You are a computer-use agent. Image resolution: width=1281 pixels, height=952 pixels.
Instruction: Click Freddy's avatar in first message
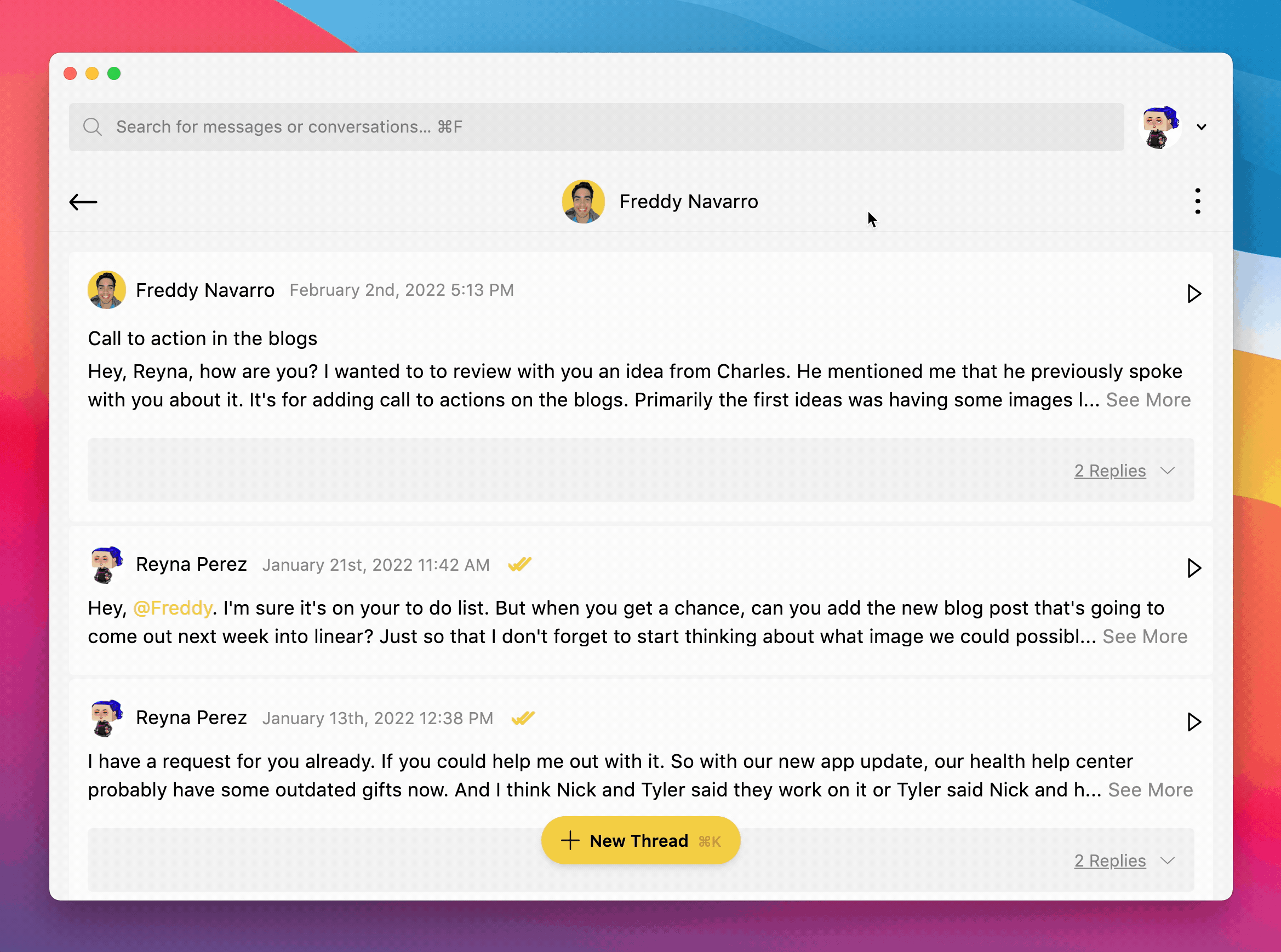(x=107, y=290)
